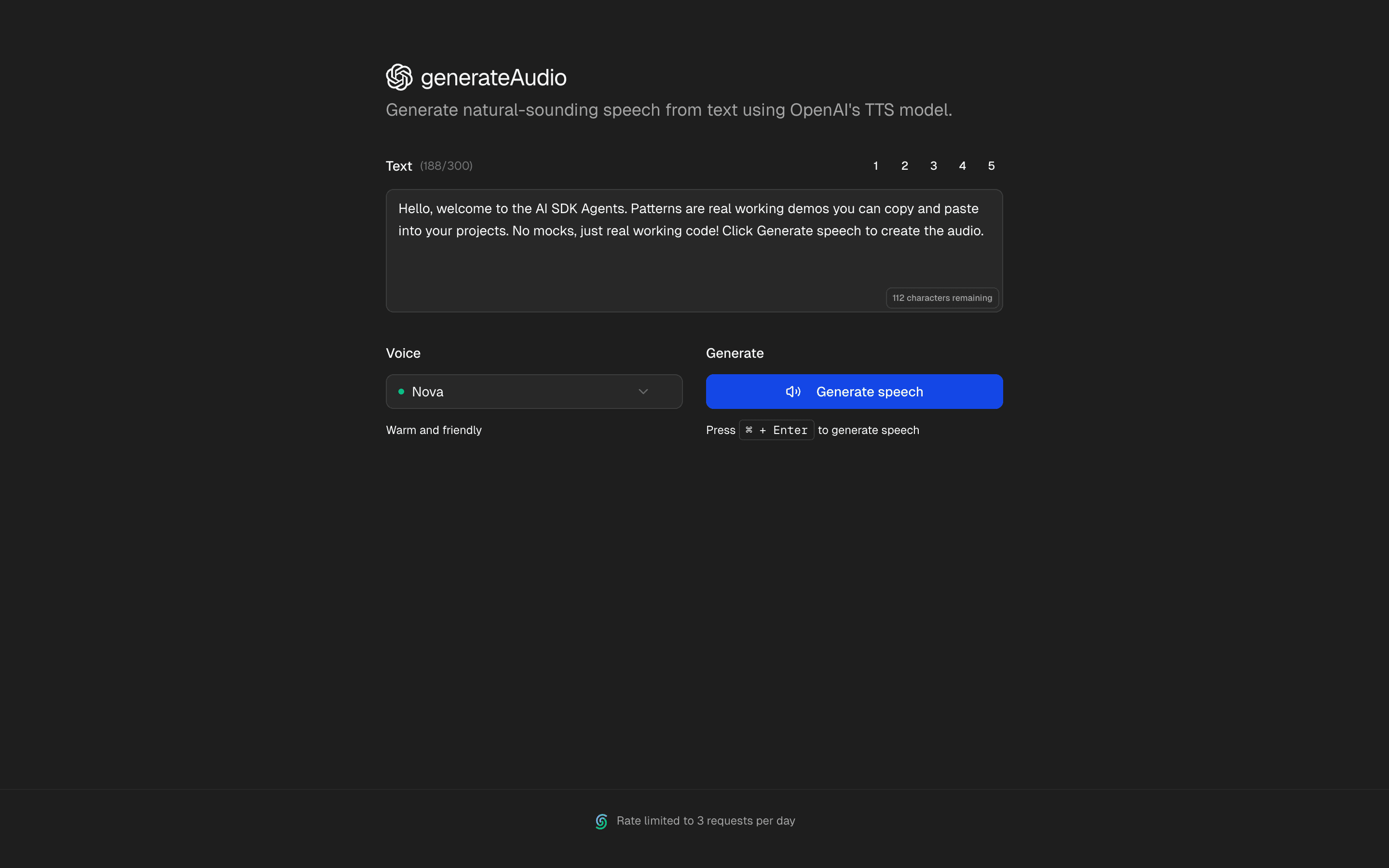This screenshot has width=1389, height=868.
Task: Click the generateAudio page title
Action: pyautogui.click(x=493, y=77)
